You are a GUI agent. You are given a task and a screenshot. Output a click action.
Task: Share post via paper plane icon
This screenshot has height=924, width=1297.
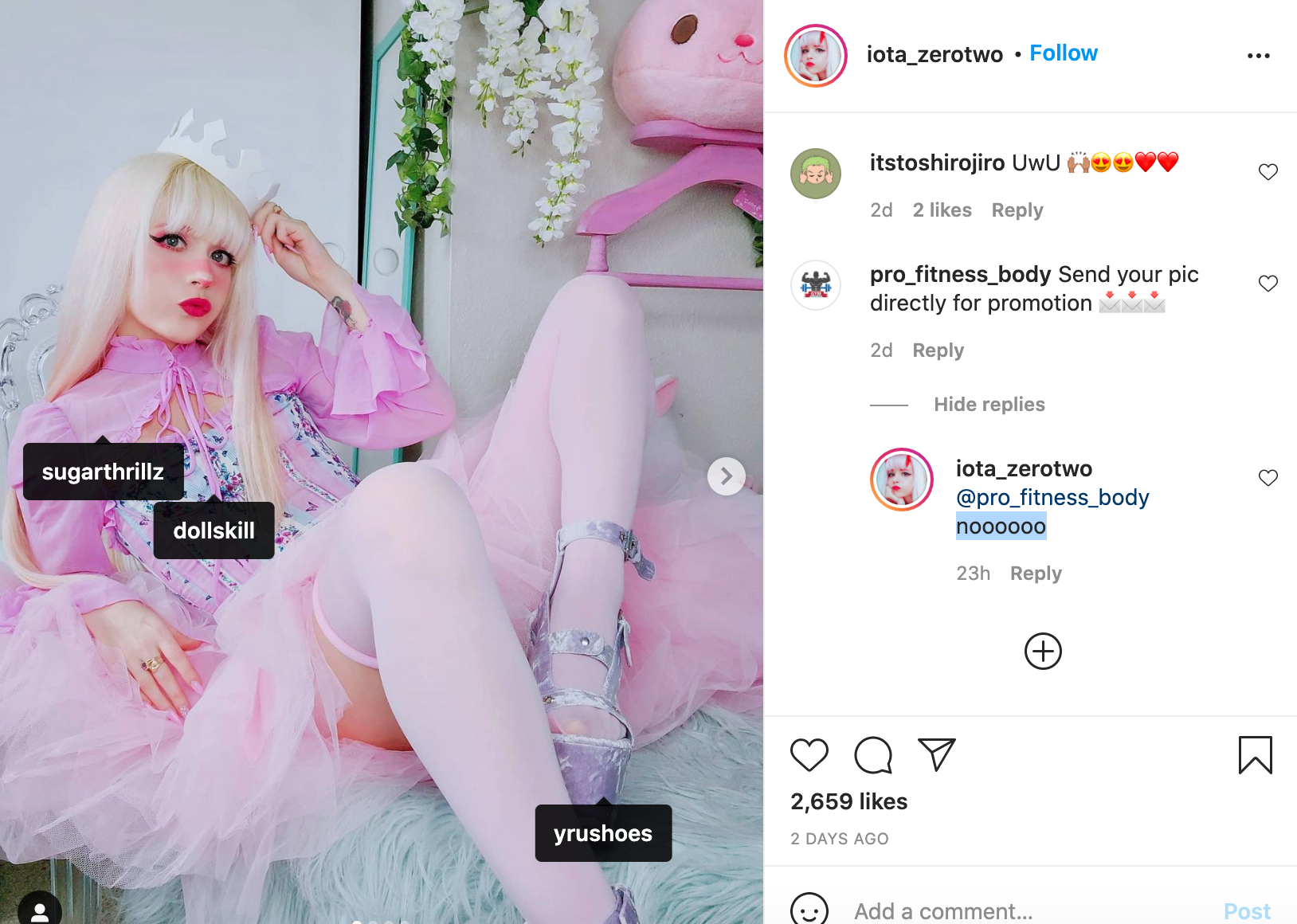tap(937, 754)
